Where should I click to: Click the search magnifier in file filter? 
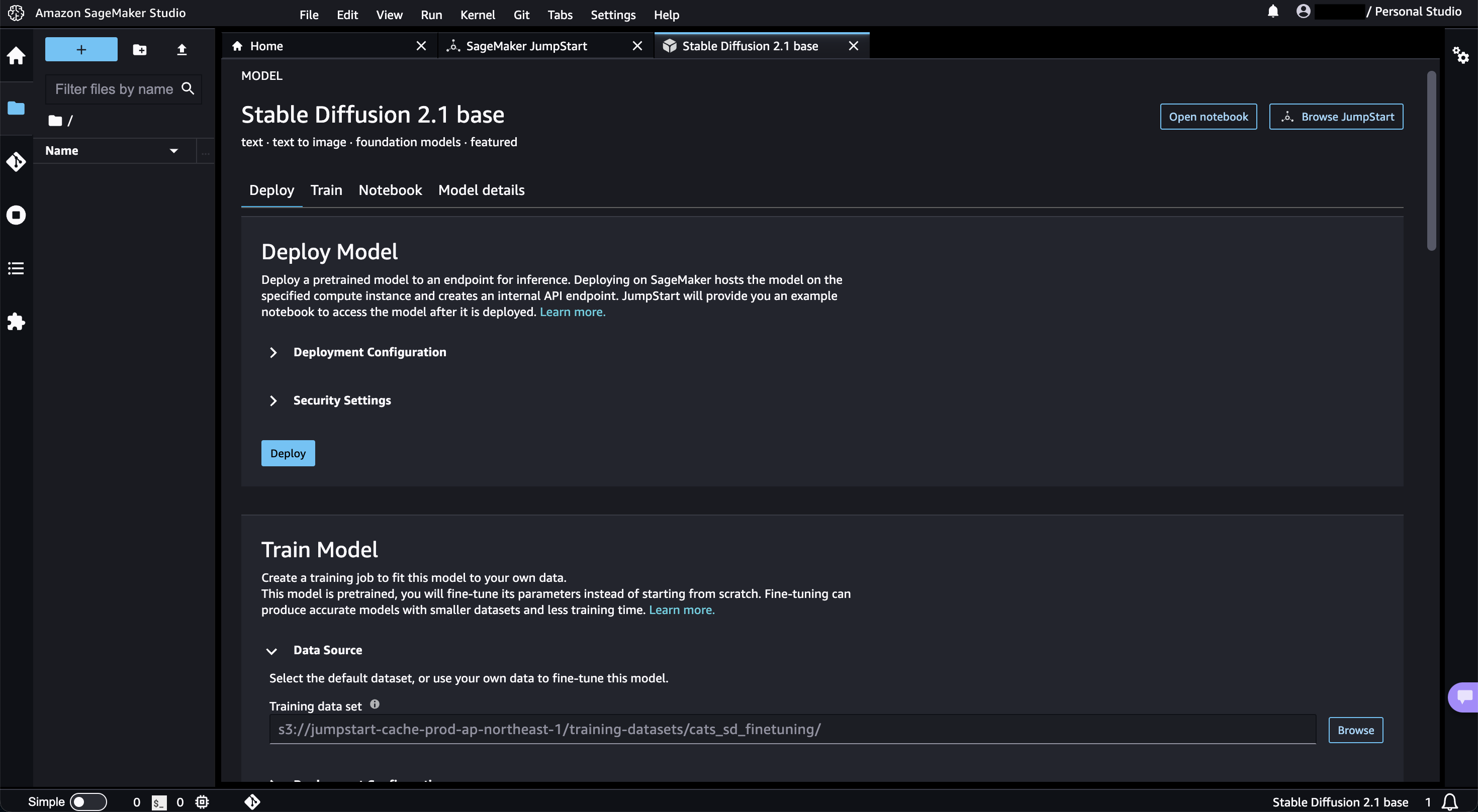(188, 88)
